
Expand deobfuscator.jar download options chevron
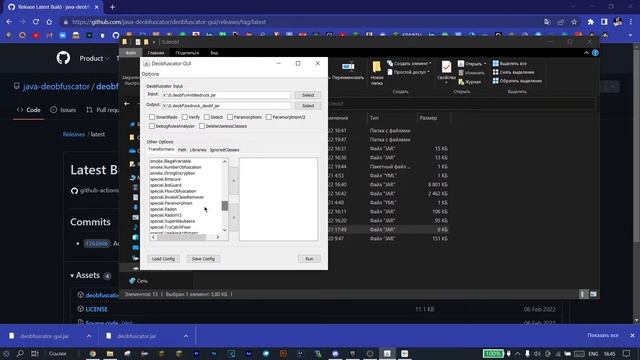pos(186,336)
